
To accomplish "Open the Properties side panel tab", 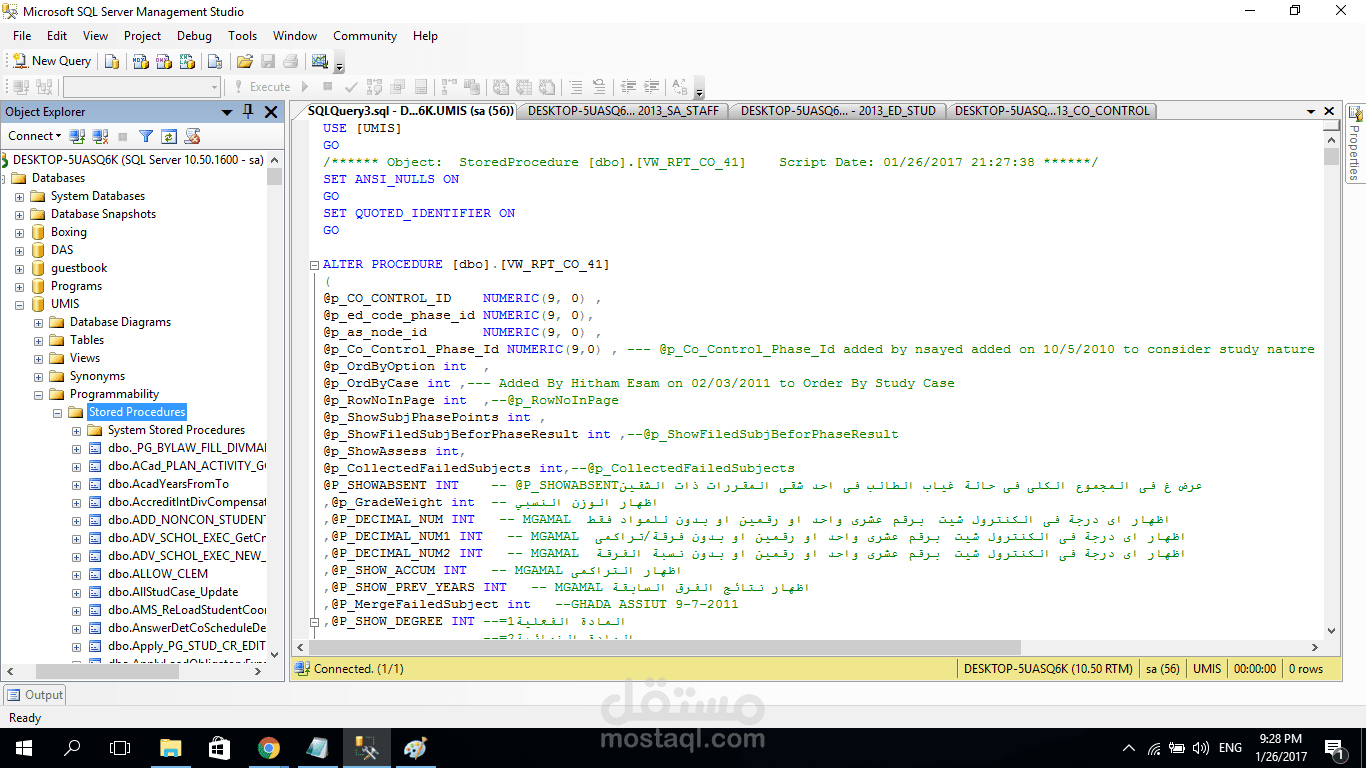I will [1355, 143].
